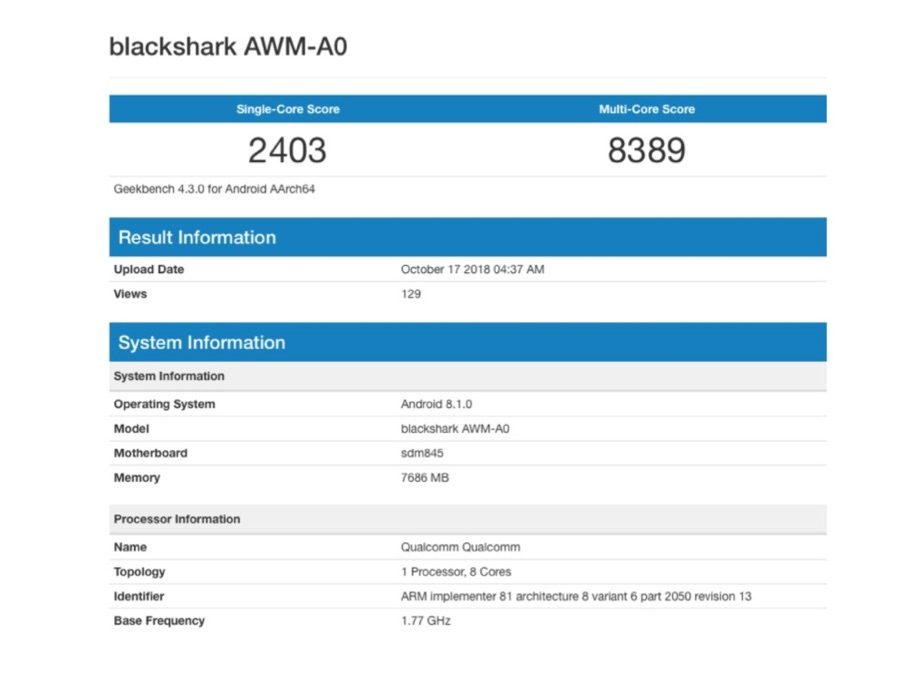Click the Single-Core Score header

click(287, 109)
